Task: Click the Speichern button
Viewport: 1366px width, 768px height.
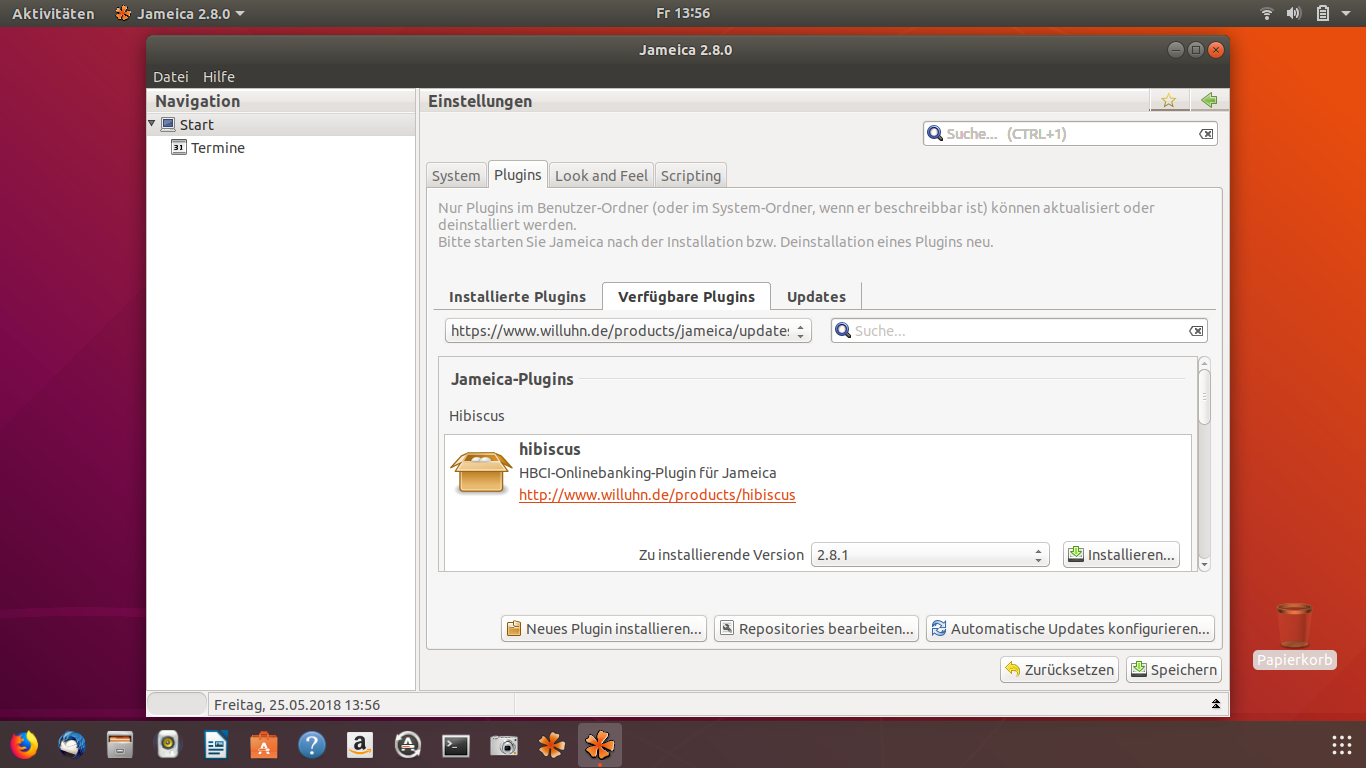Action: click(1174, 670)
